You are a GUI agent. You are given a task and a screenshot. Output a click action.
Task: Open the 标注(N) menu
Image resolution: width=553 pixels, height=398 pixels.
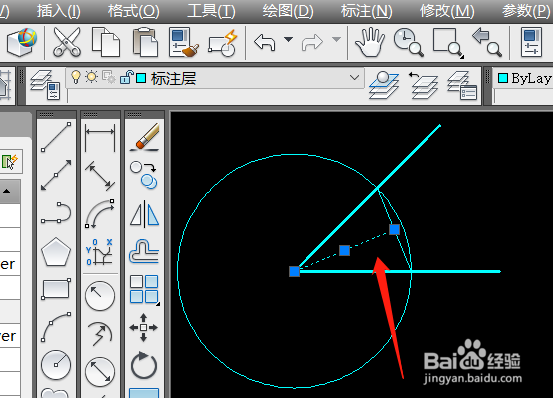point(366,11)
